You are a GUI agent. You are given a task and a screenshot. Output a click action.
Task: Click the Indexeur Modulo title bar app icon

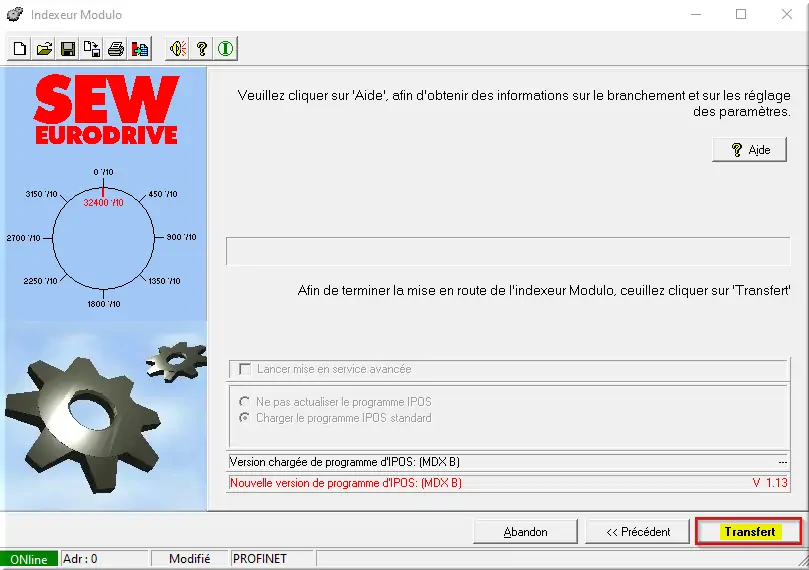tap(15, 14)
